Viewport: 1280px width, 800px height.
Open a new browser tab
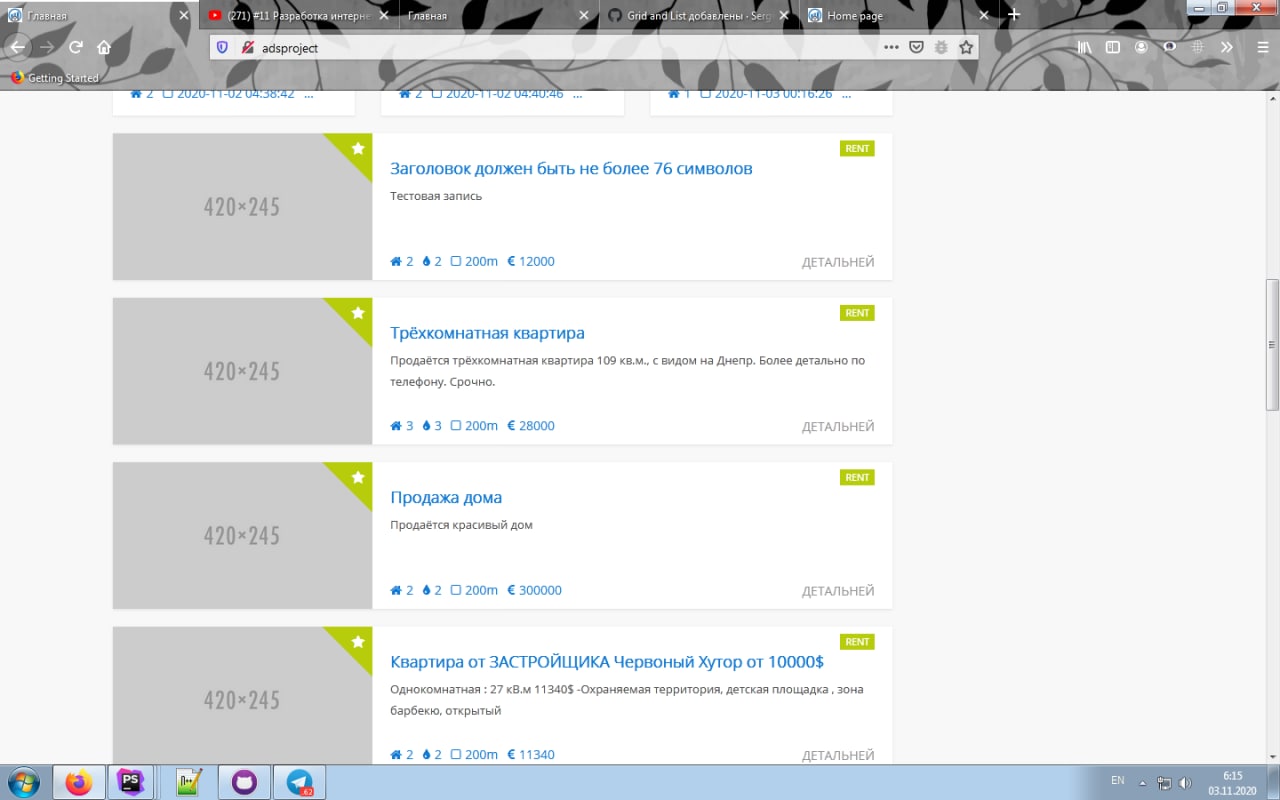coord(1014,15)
